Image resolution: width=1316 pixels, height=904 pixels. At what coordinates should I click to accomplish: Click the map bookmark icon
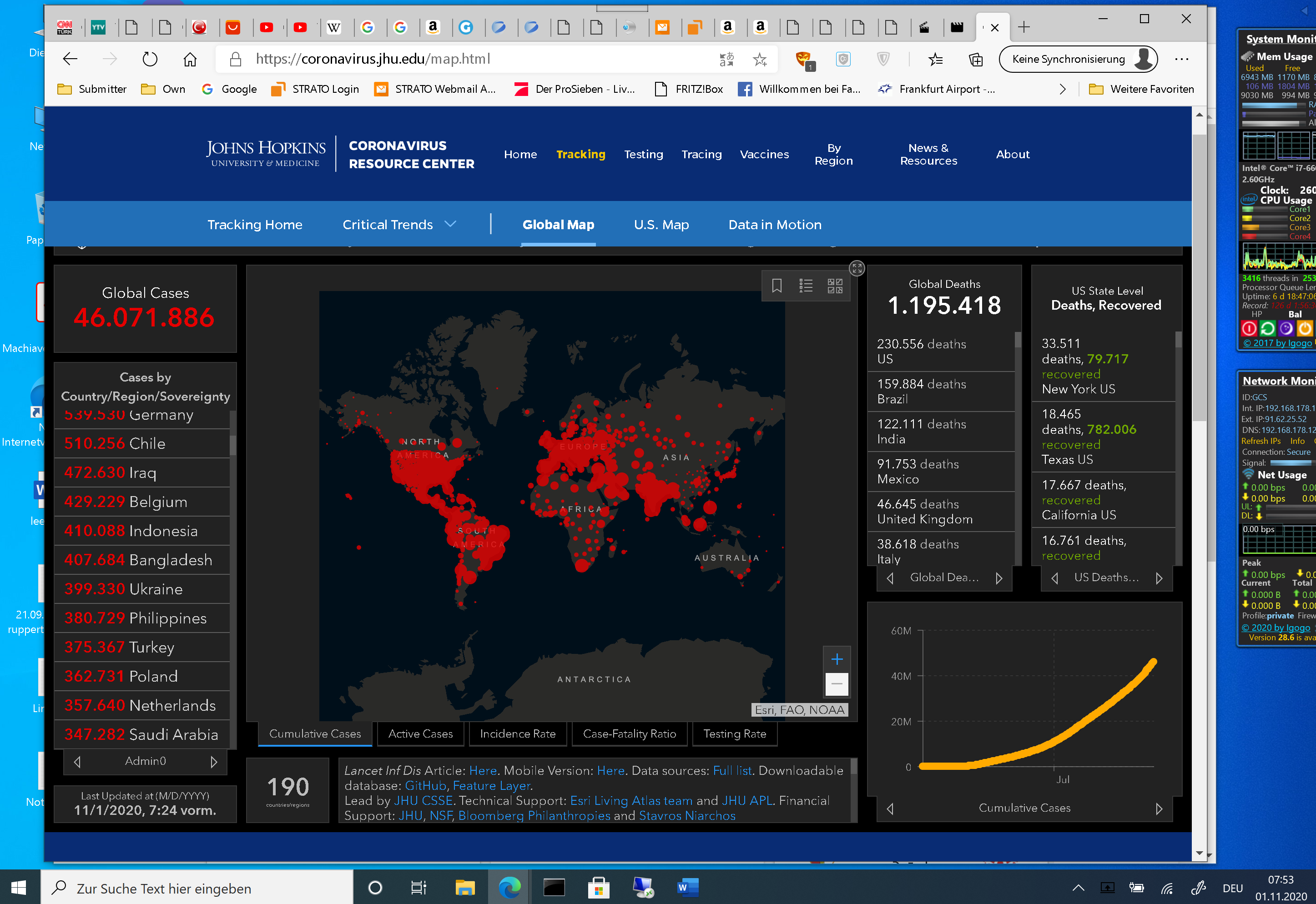pos(776,286)
